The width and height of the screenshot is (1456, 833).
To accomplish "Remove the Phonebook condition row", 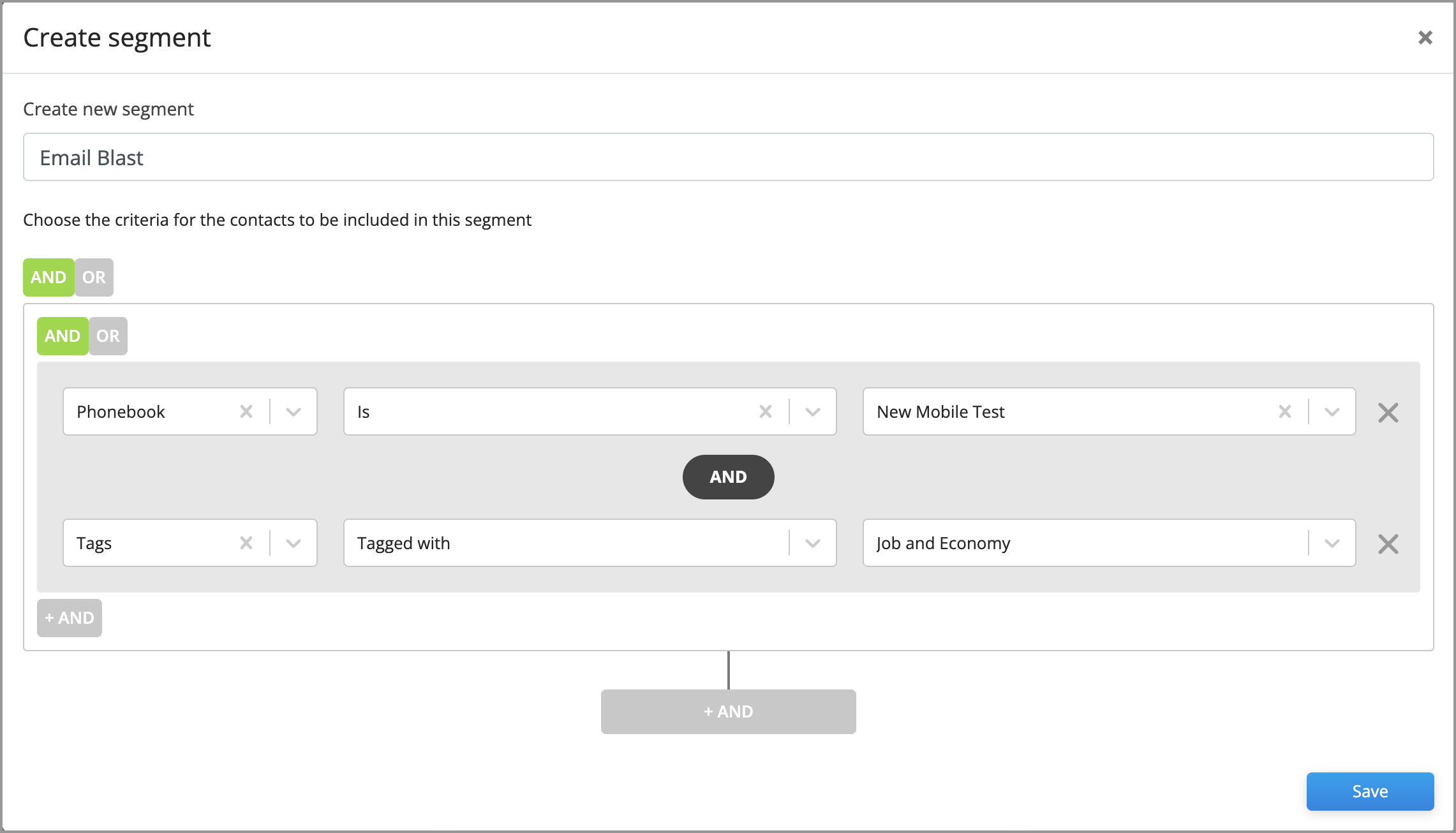I will click(1388, 413).
